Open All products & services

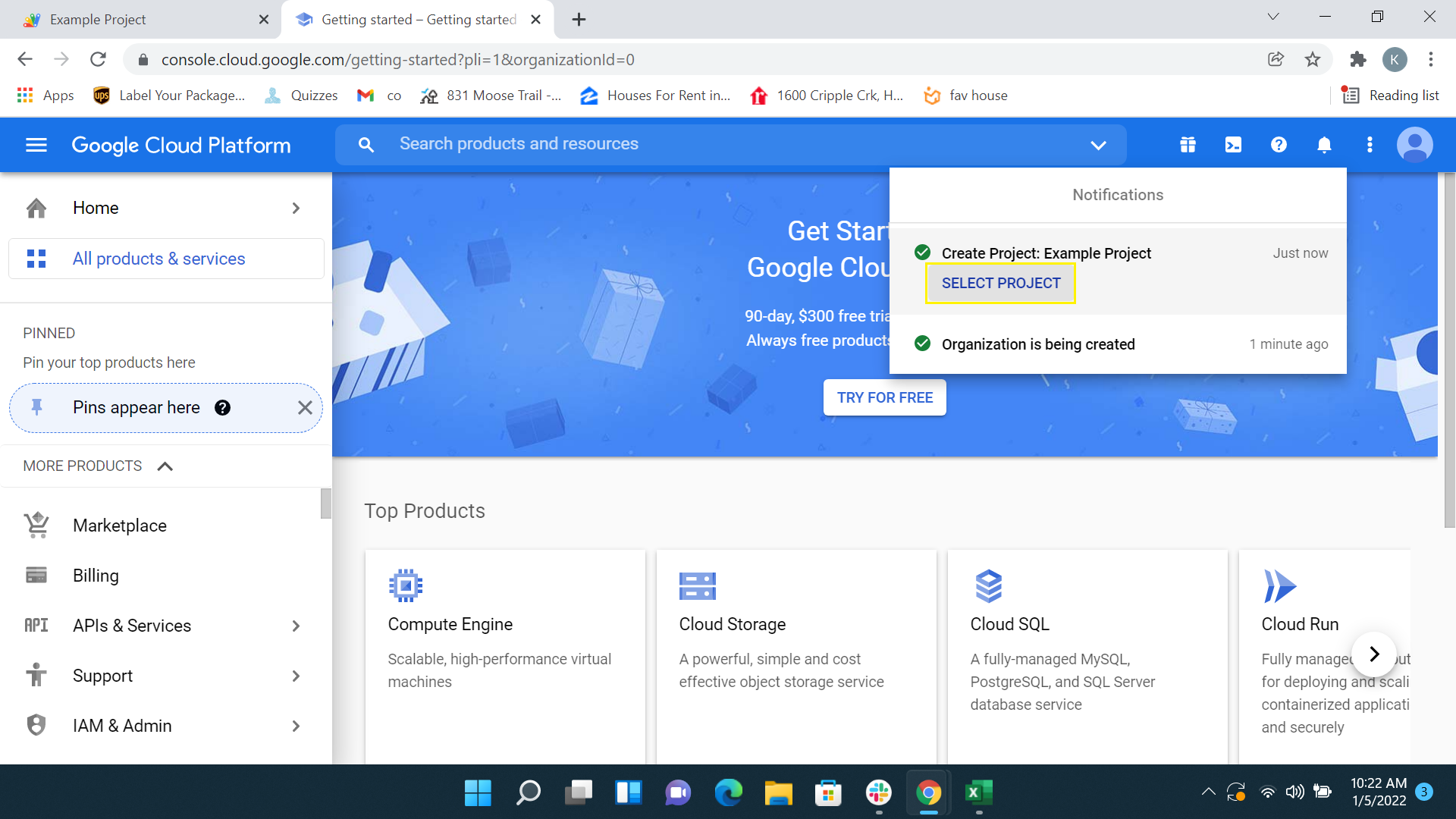pyautogui.click(x=166, y=259)
